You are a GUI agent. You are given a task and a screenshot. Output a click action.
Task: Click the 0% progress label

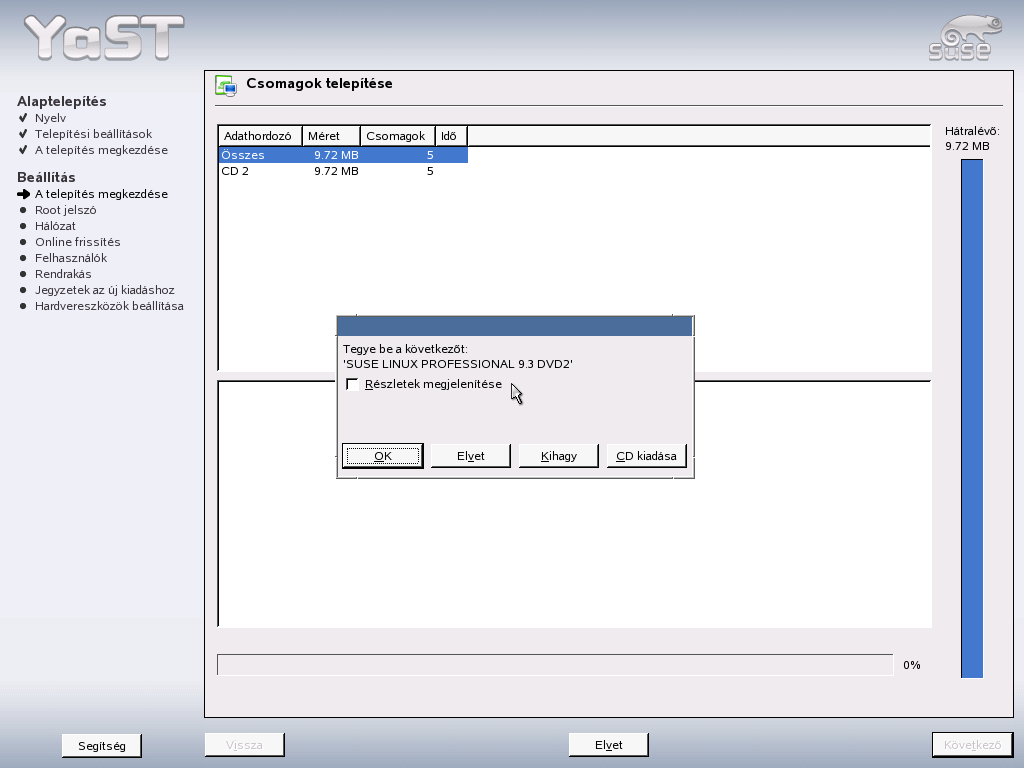912,665
